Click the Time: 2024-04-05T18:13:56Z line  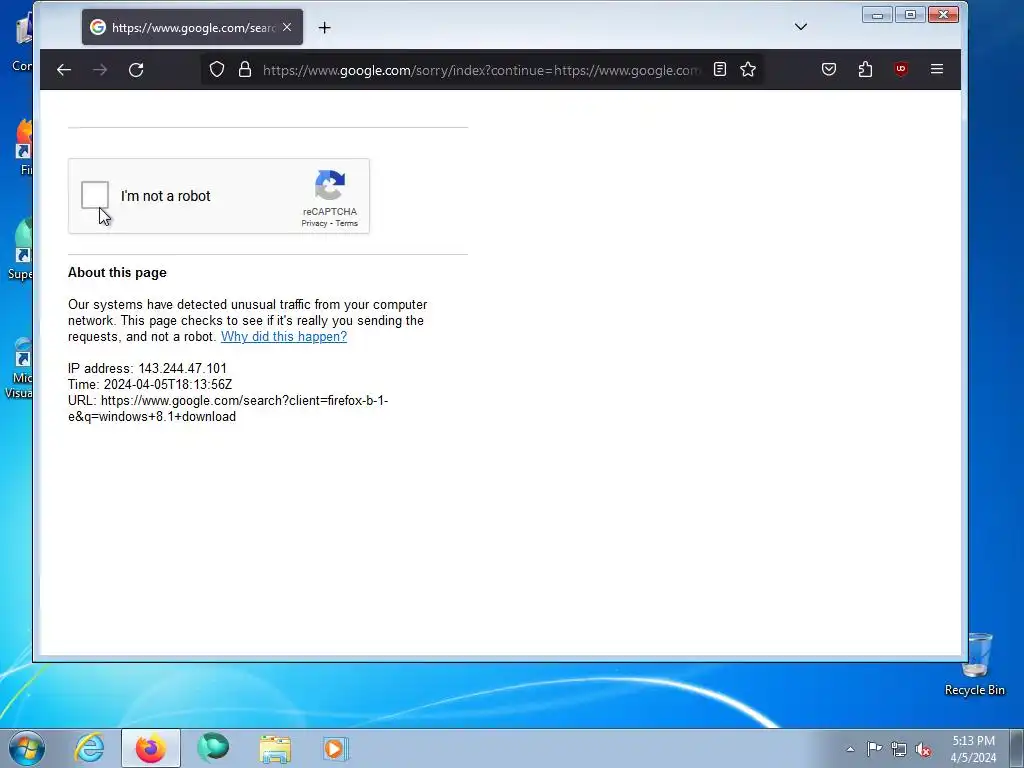pos(150,385)
